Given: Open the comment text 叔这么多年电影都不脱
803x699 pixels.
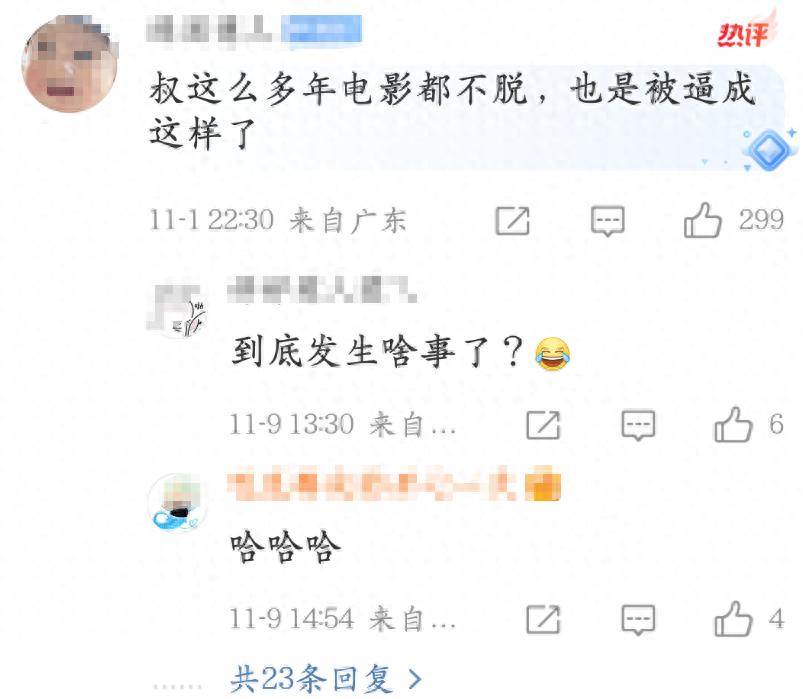Looking at the screenshot, I should 453,110.
